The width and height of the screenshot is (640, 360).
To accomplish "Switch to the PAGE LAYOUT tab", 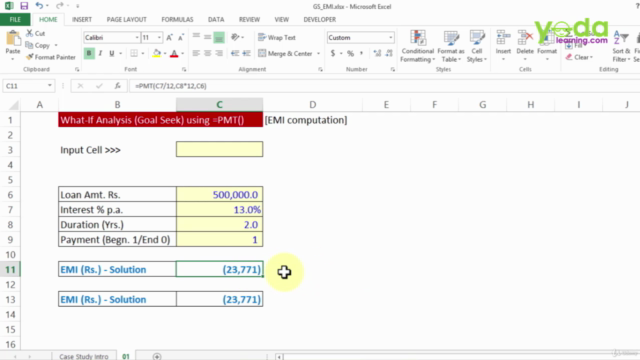I will 127,19.
